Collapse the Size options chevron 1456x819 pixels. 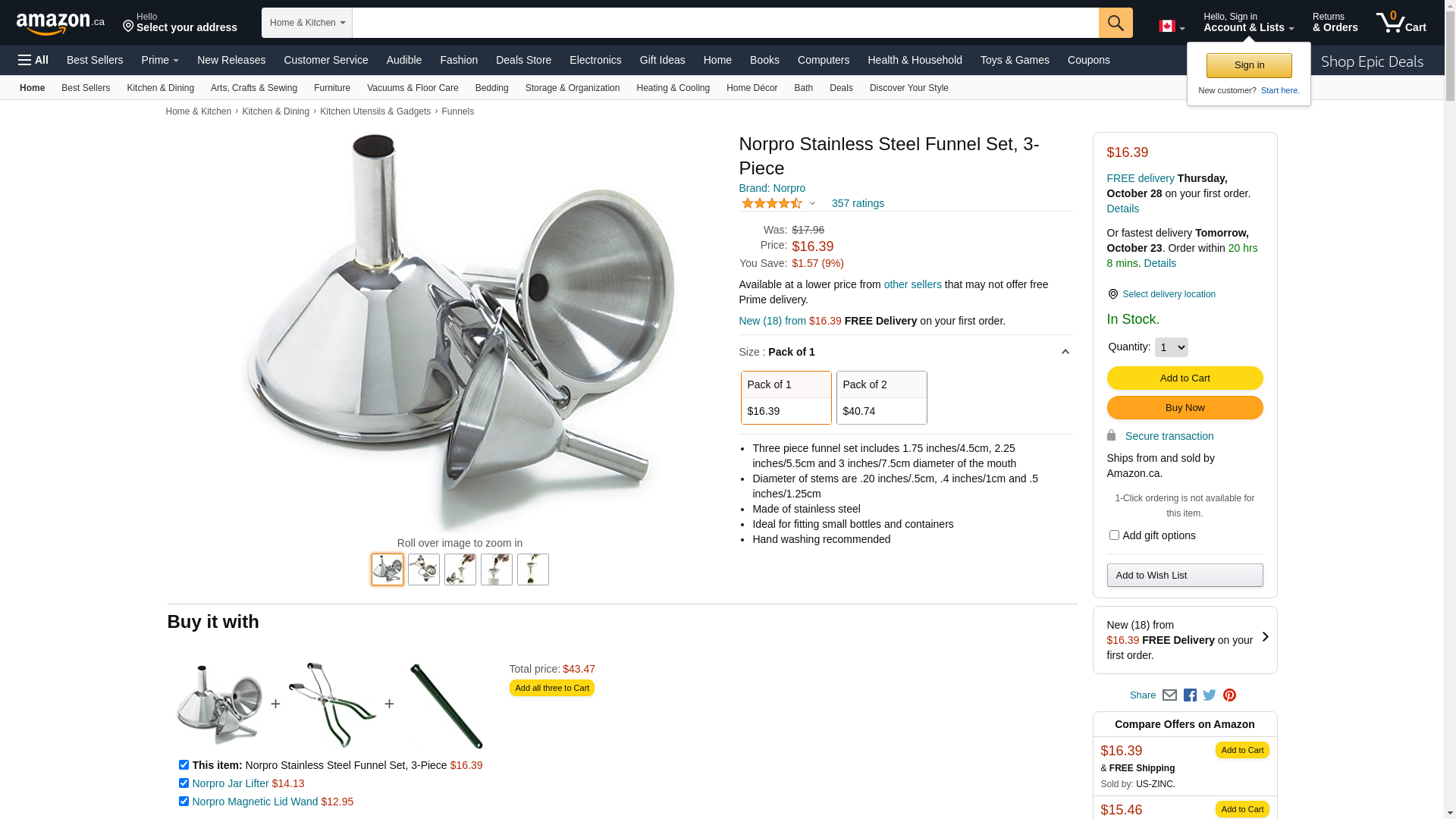1065,352
